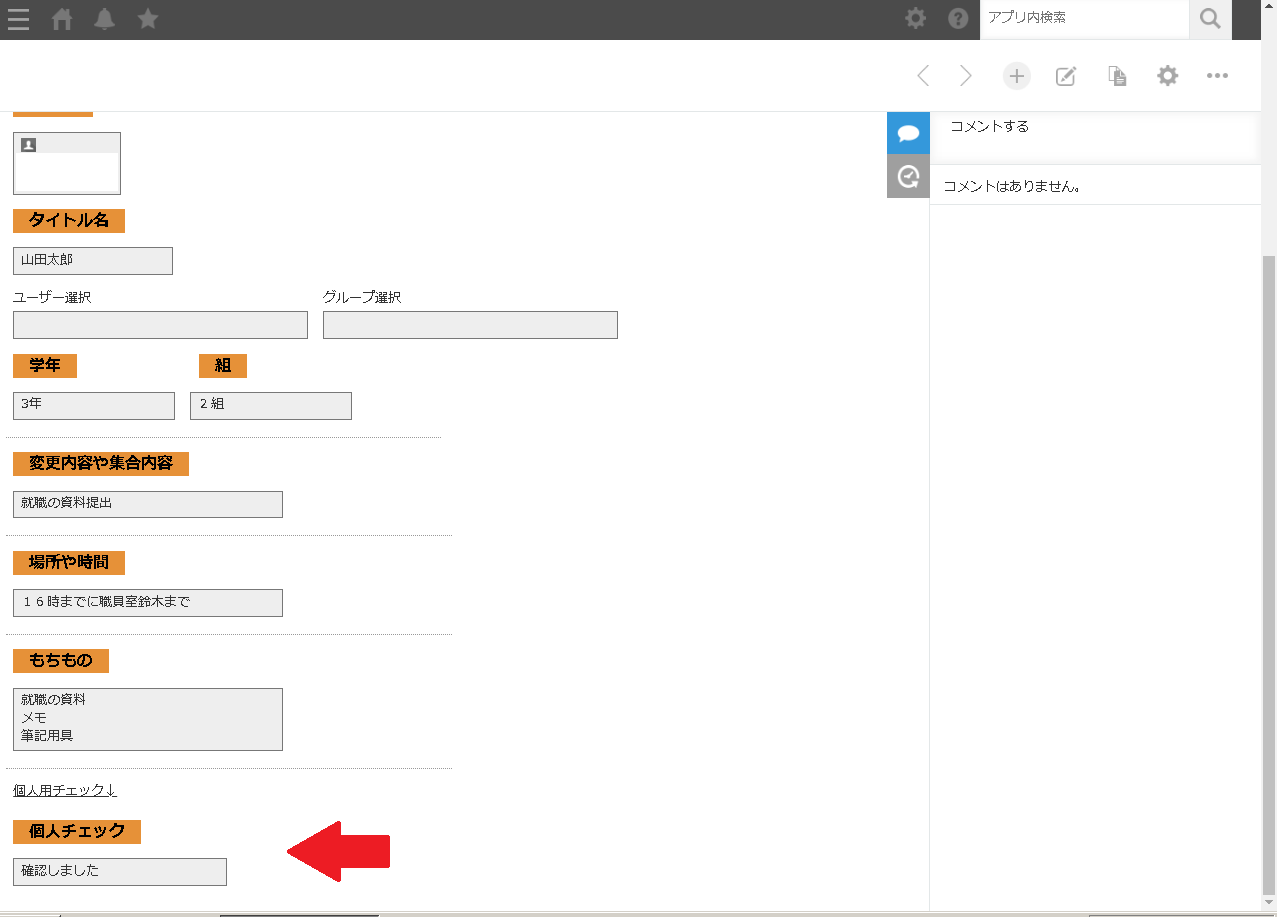Open bookmarks star icon
The height and width of the screenshot is (917, 1277).
pyautogui.click(x=148, y=18)
